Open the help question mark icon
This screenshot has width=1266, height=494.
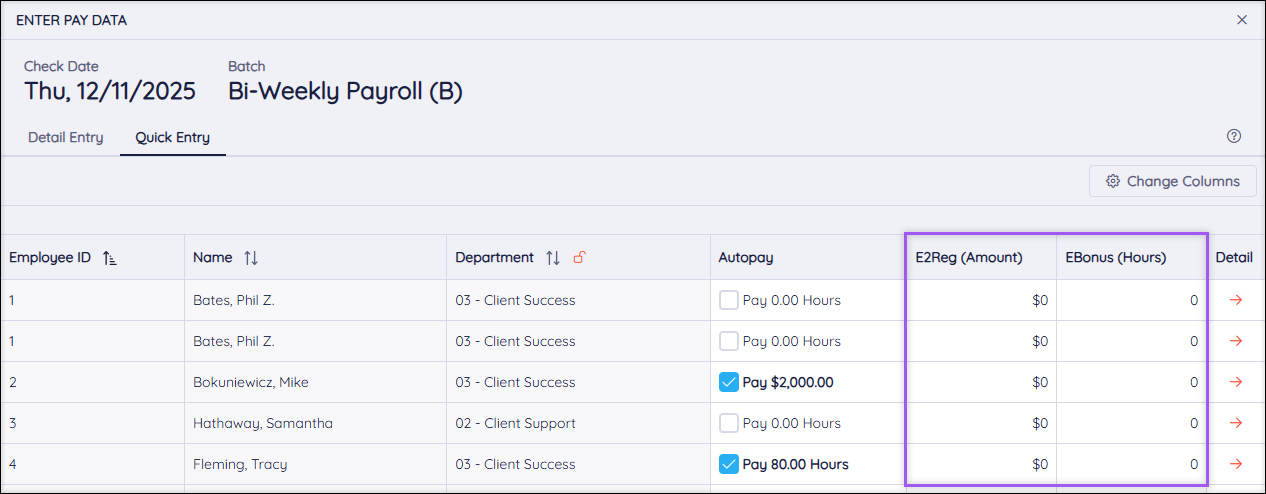tap(1234, 136)
